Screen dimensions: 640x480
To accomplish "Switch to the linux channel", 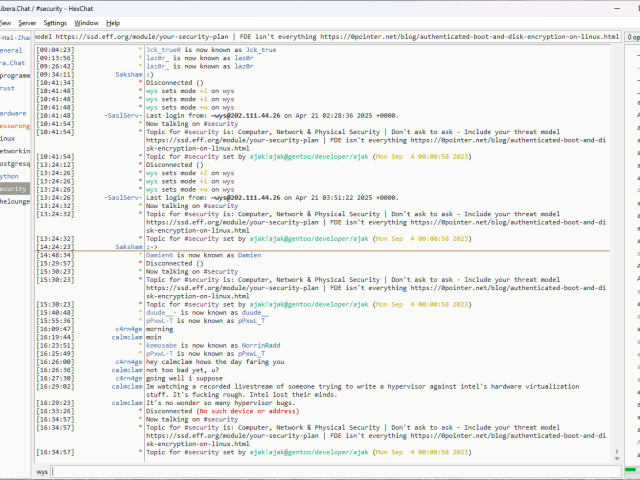I will click(8, 138).
